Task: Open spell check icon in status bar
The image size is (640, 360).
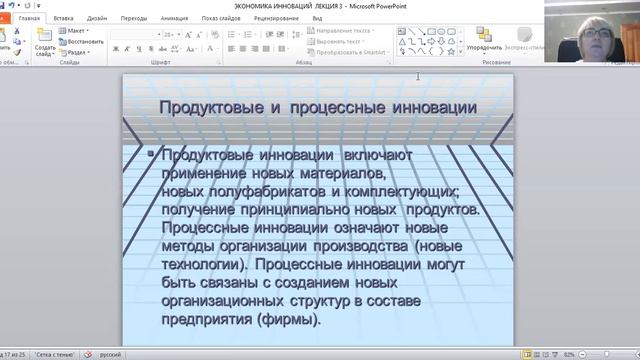Action: click(x=88, y=355)
